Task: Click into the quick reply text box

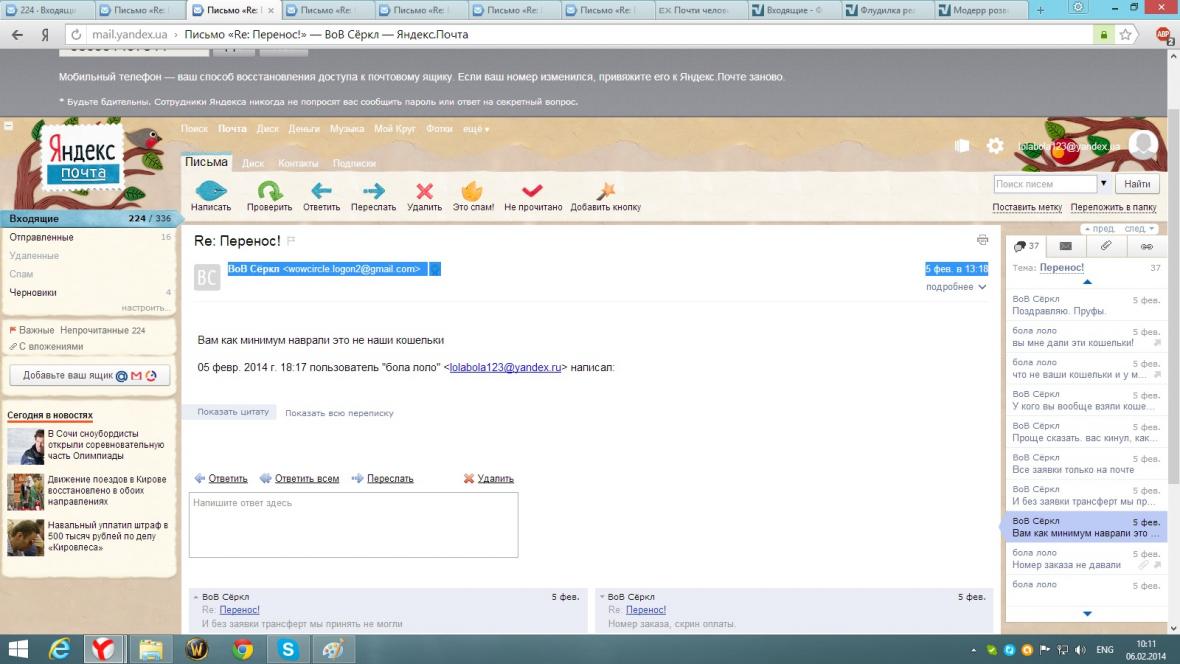Action: click(x=353, y=524)
